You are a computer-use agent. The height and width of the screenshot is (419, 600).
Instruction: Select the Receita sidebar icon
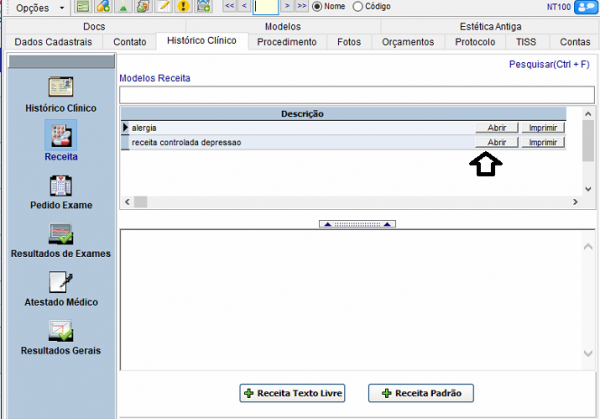click(x=61, y=135)
